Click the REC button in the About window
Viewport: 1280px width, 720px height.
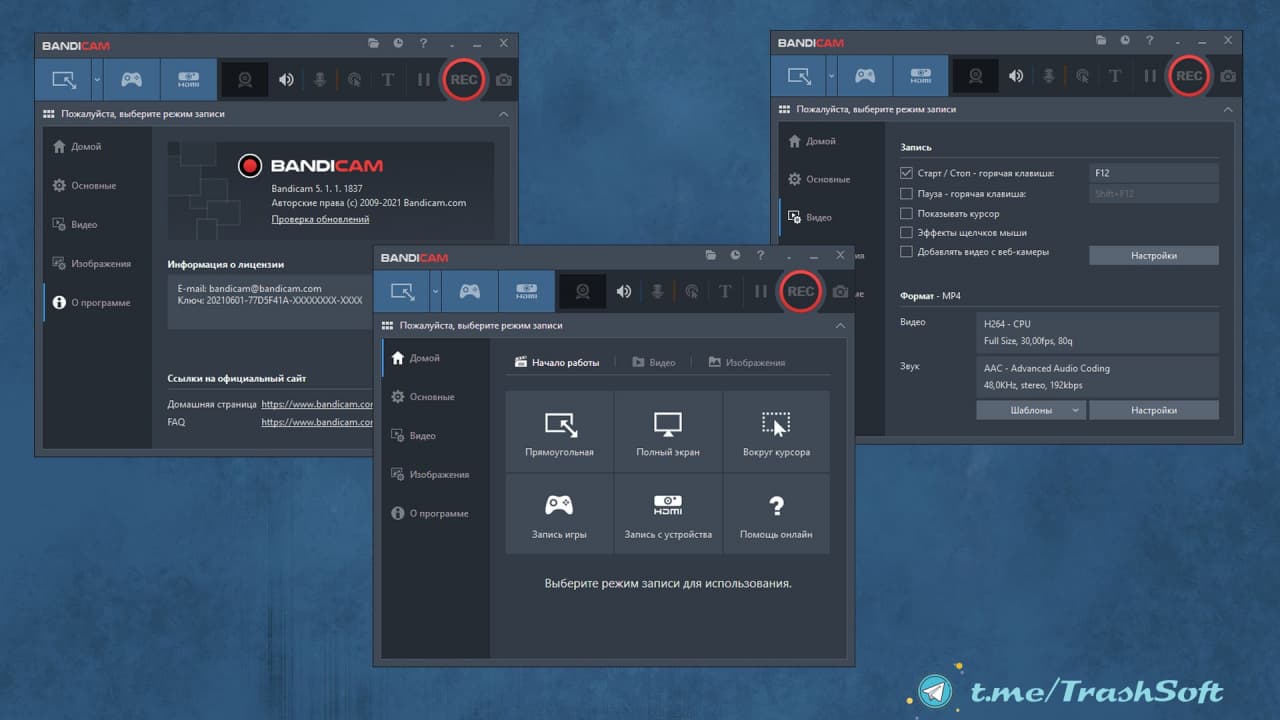[464, 79]
